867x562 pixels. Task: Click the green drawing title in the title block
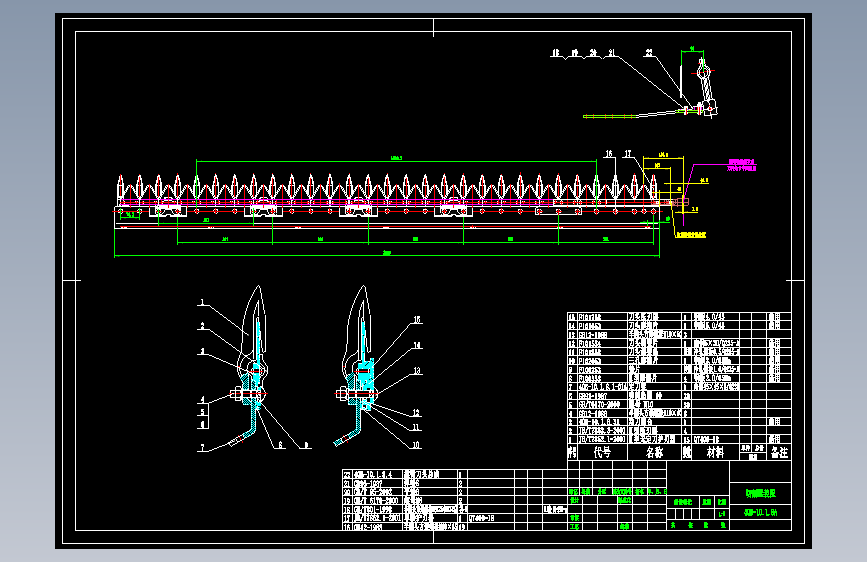pyautogui.click(x=761, y=493)
